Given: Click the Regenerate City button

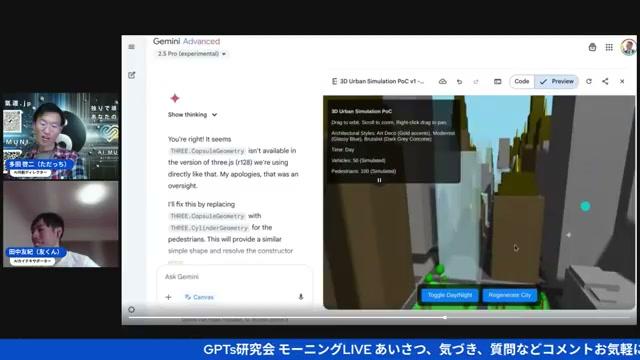Looking at the screenshot, I should tap(509, 295).
